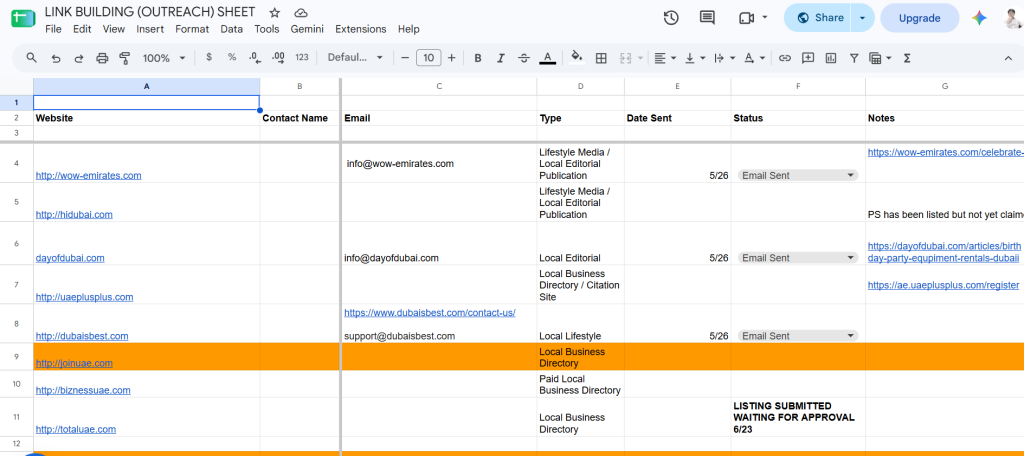Open the font Default dropdown
This screenshot has width=1024, height=456.
pos(355,57)
